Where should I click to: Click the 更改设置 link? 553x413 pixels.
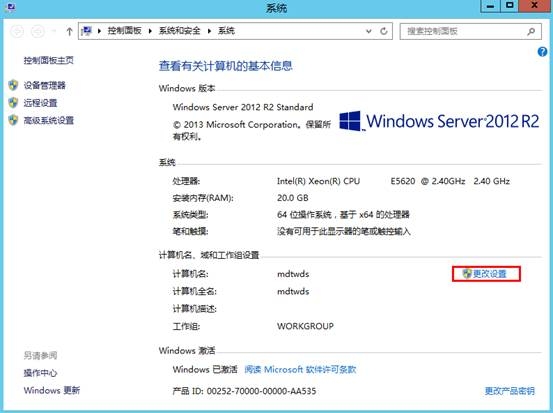(x=489, y=274)
